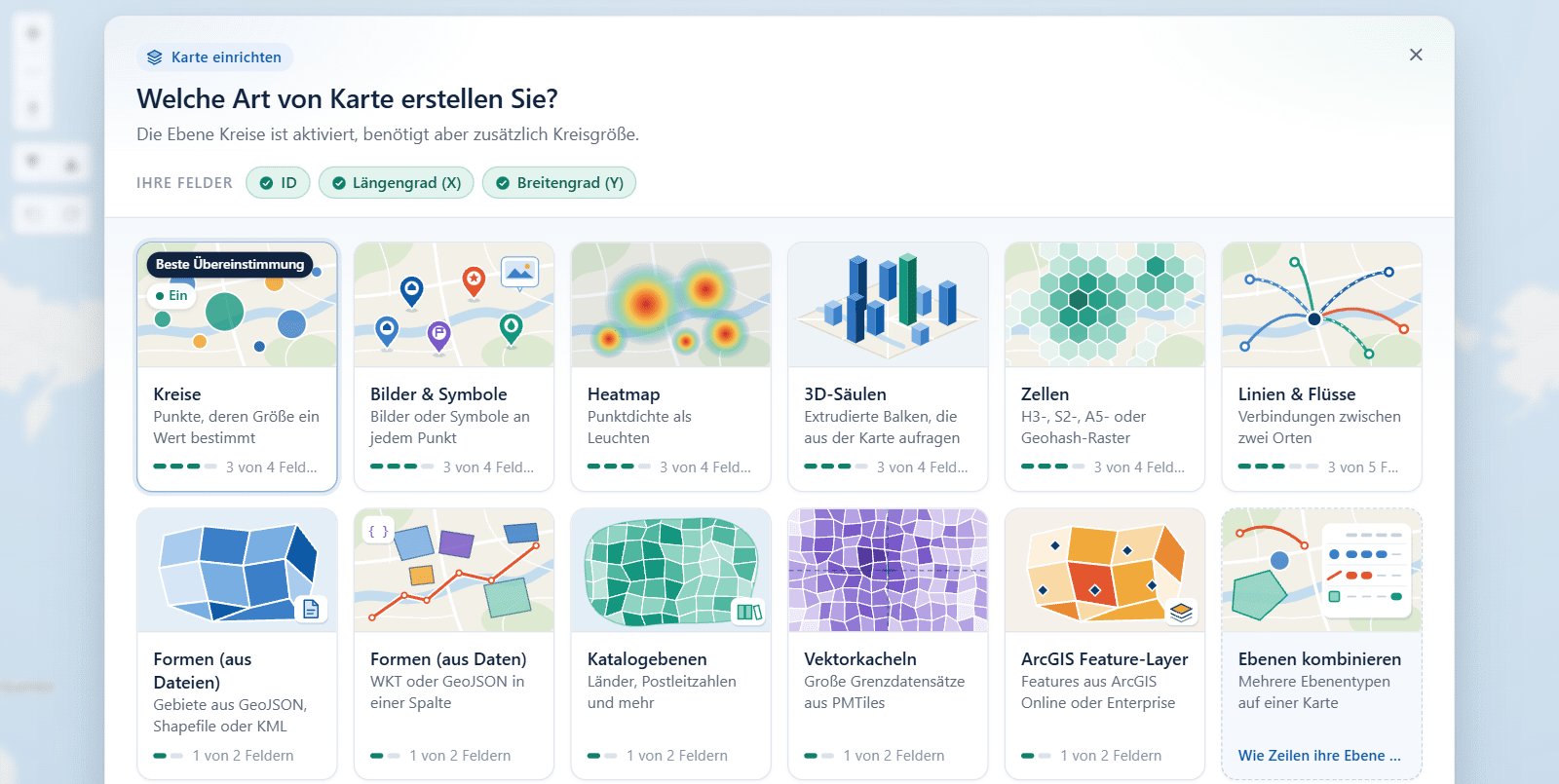Choose the Zellen hex grid card
Screen dimensions: 1559x784
[1105, 366]
